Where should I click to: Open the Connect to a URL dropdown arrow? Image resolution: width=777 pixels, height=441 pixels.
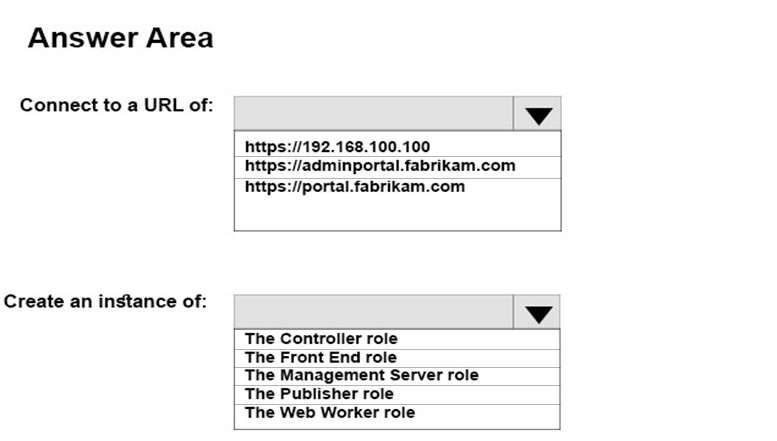pos(537,113)
